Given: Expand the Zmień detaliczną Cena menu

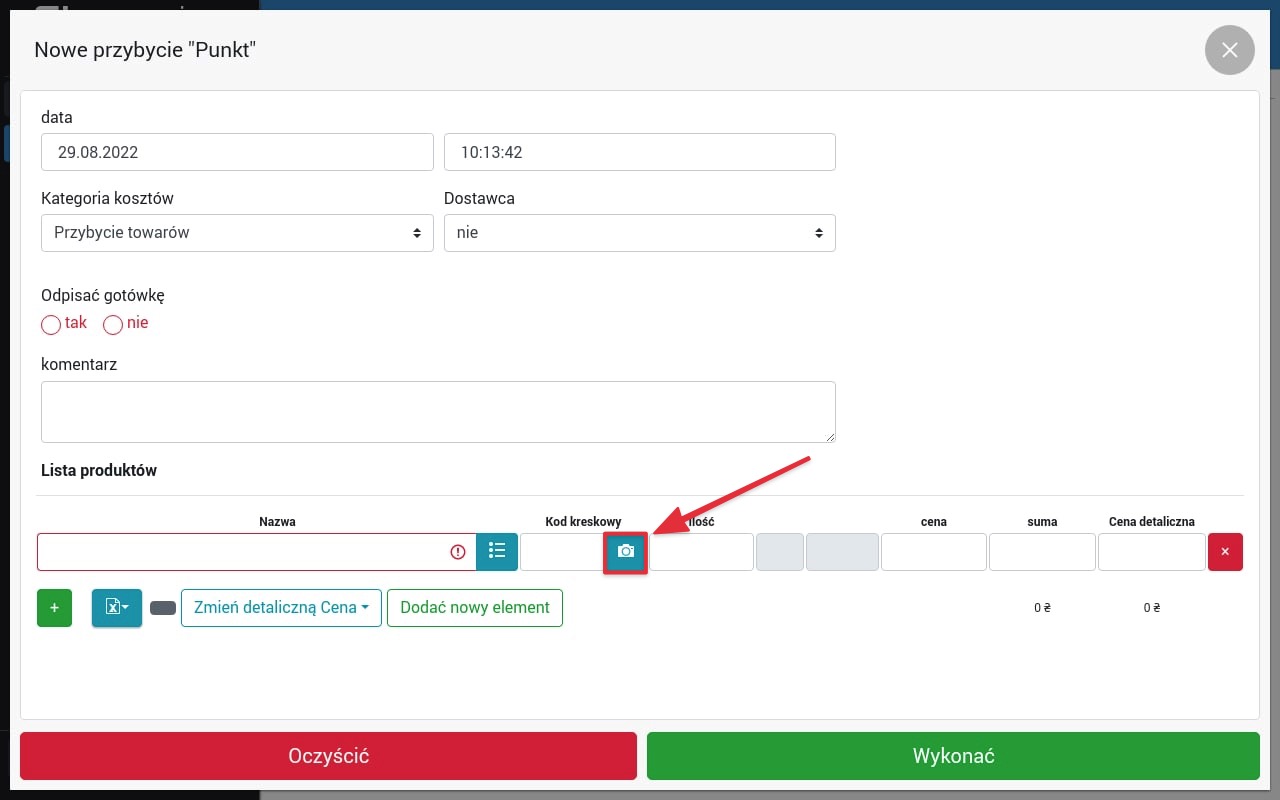Looking at the screenshot, I should coord(281,608).
